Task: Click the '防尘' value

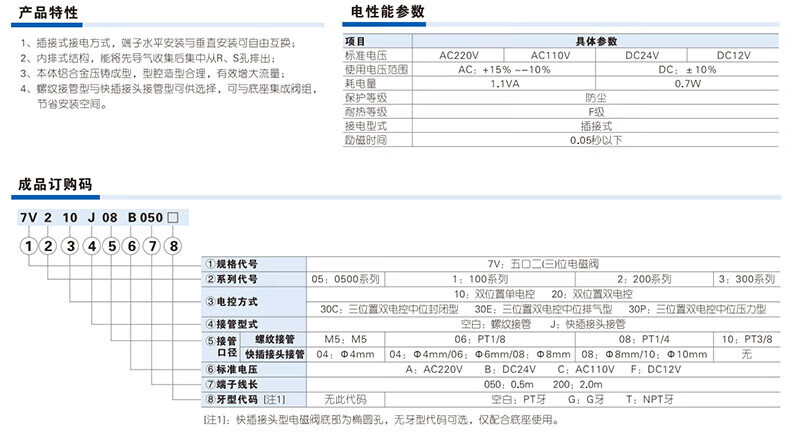Action: [596, 98]
